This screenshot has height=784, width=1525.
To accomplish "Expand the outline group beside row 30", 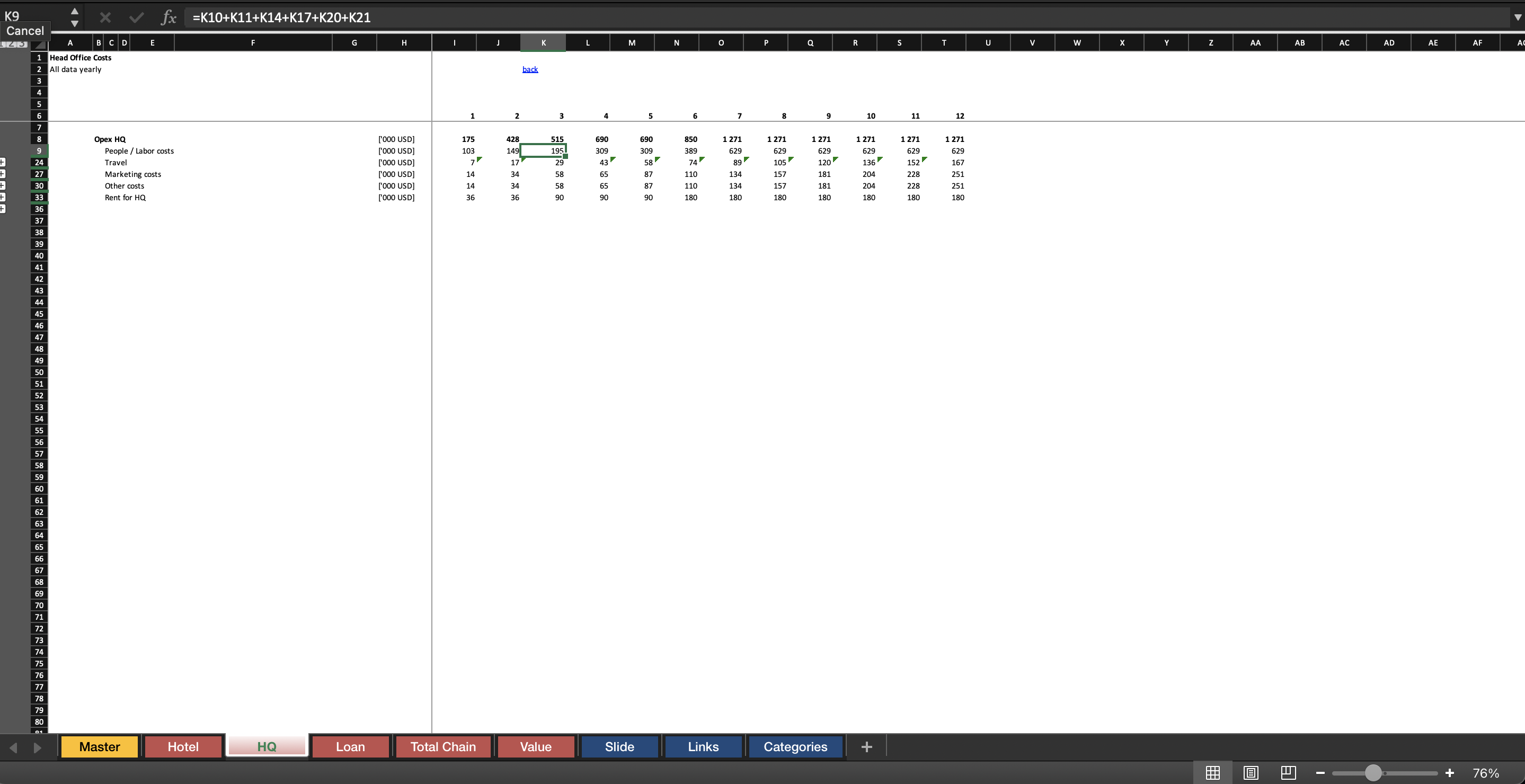I will coord(3,186).
